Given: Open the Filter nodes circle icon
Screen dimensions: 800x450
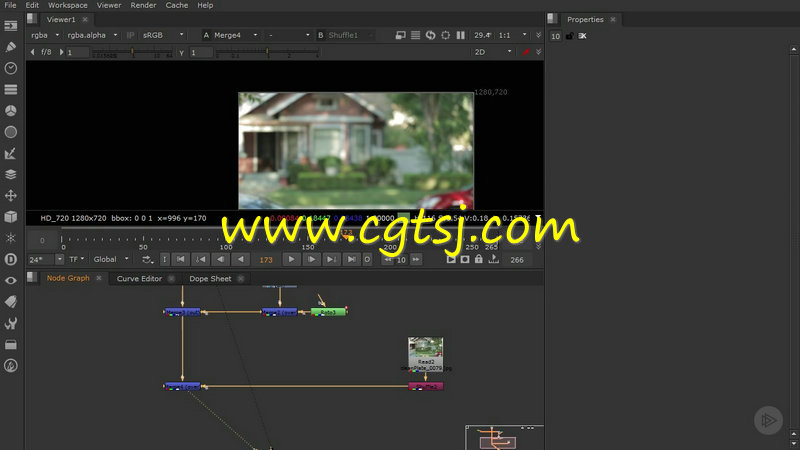Looking at the screenshot, I should click(x=11, y=132).
